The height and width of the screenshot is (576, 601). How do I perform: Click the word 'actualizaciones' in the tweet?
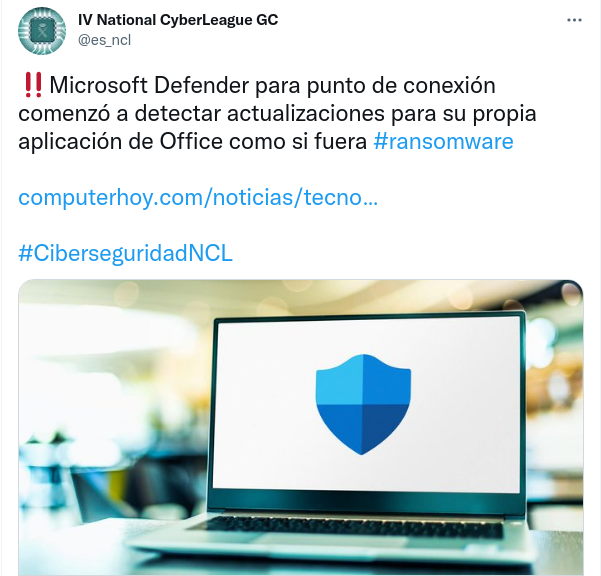(306, 113)
